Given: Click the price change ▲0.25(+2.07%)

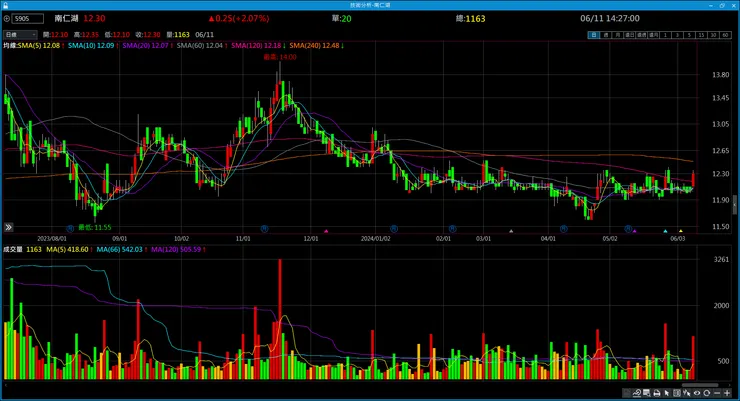Looking at the screenshot, I should click(x=239, y=18).
